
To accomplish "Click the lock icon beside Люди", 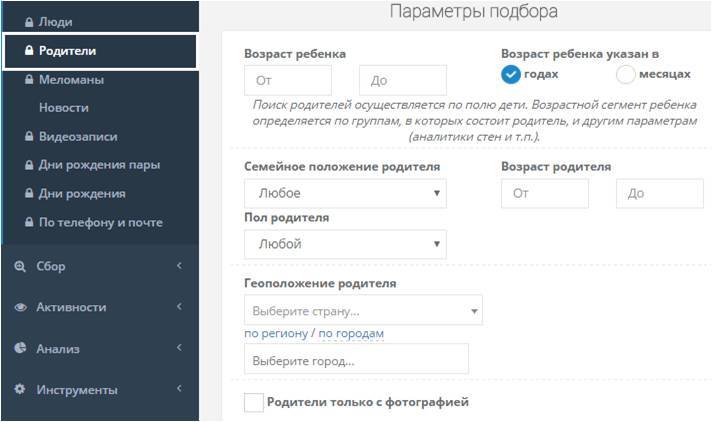I will pyautogui.click(x=29, y=21).
